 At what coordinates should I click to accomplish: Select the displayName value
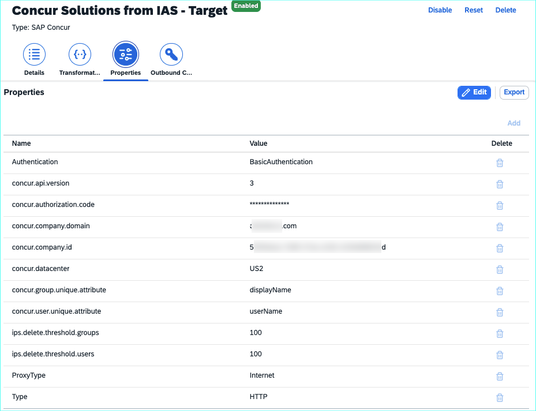[270, 290]
